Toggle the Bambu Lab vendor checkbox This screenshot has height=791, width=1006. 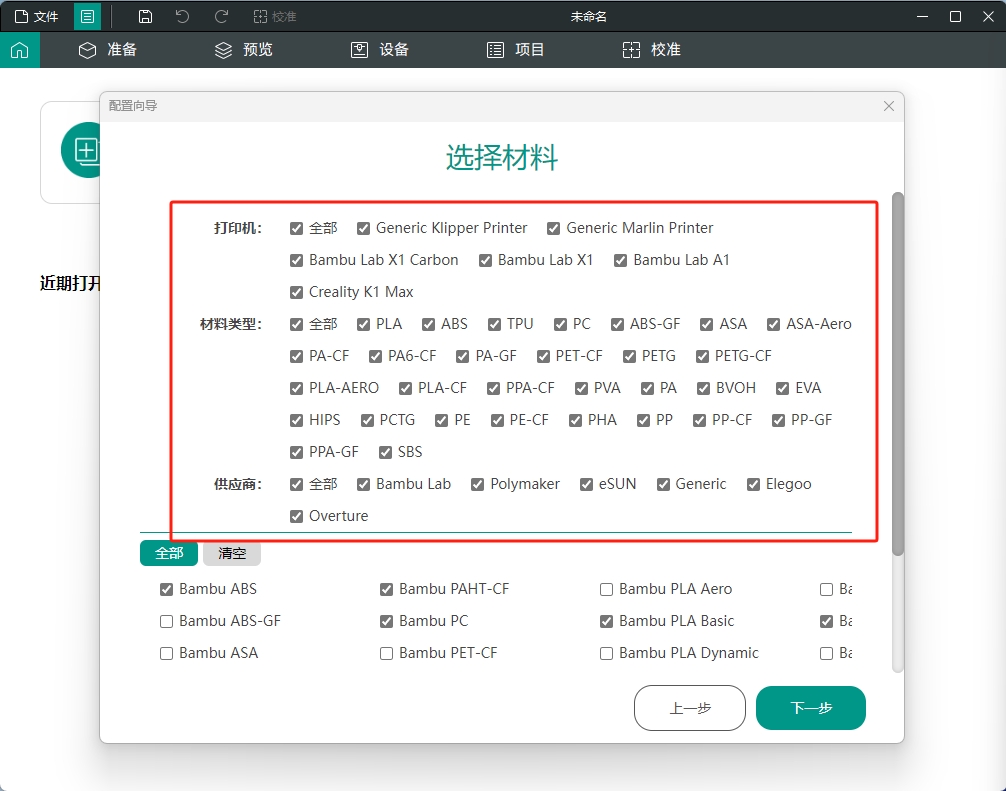[x=363, y=485]
